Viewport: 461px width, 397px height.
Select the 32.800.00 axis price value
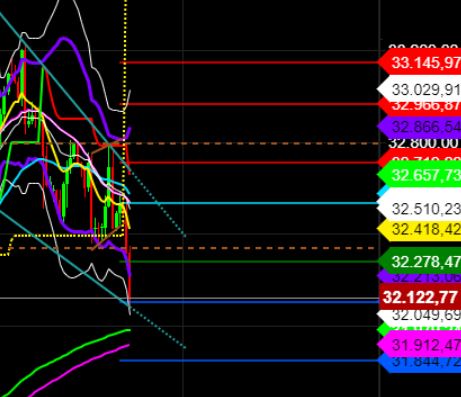[x=424, y=143]
